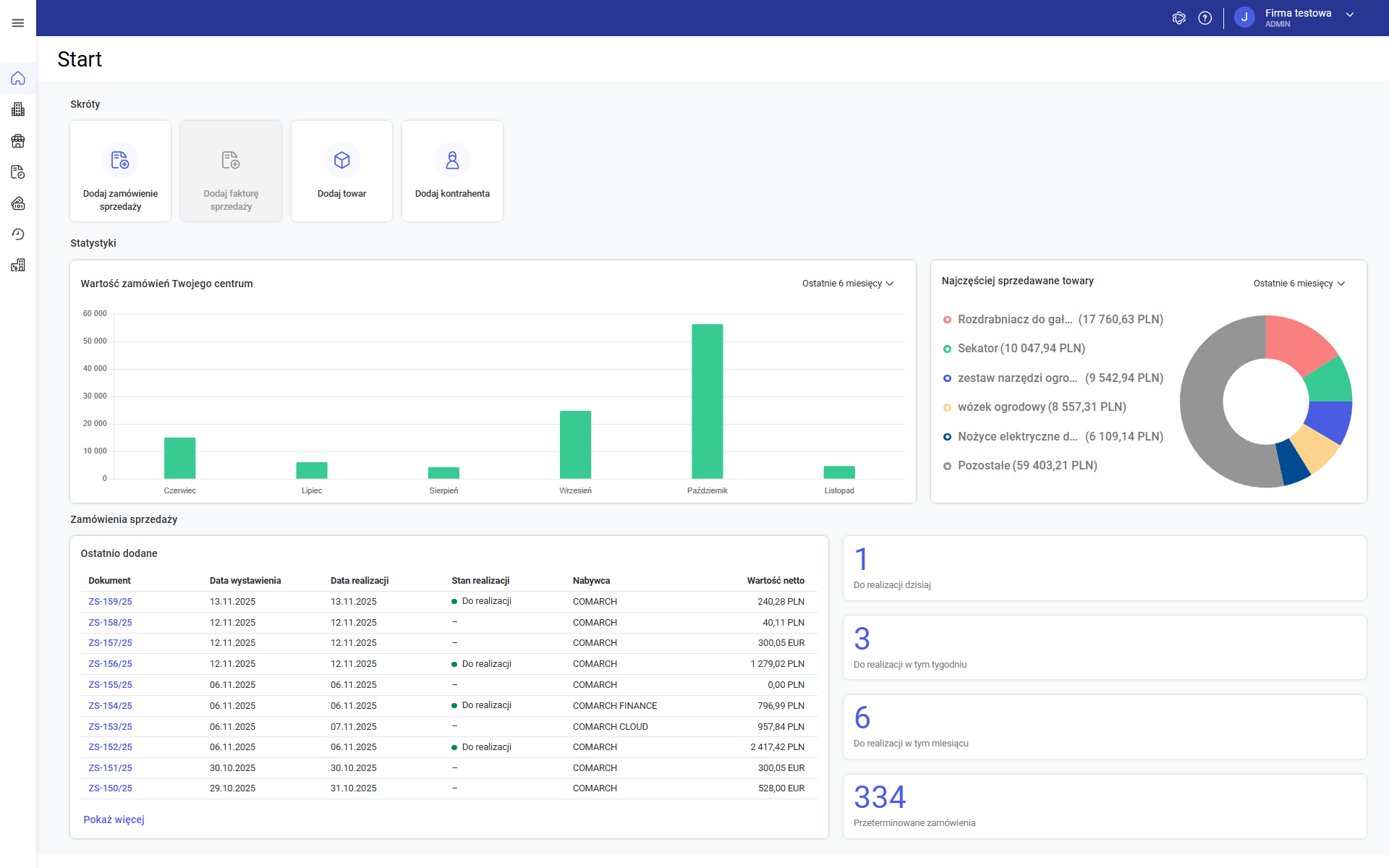
Task: Click the Październik bar in chart
Action: [x=707, y=401]
